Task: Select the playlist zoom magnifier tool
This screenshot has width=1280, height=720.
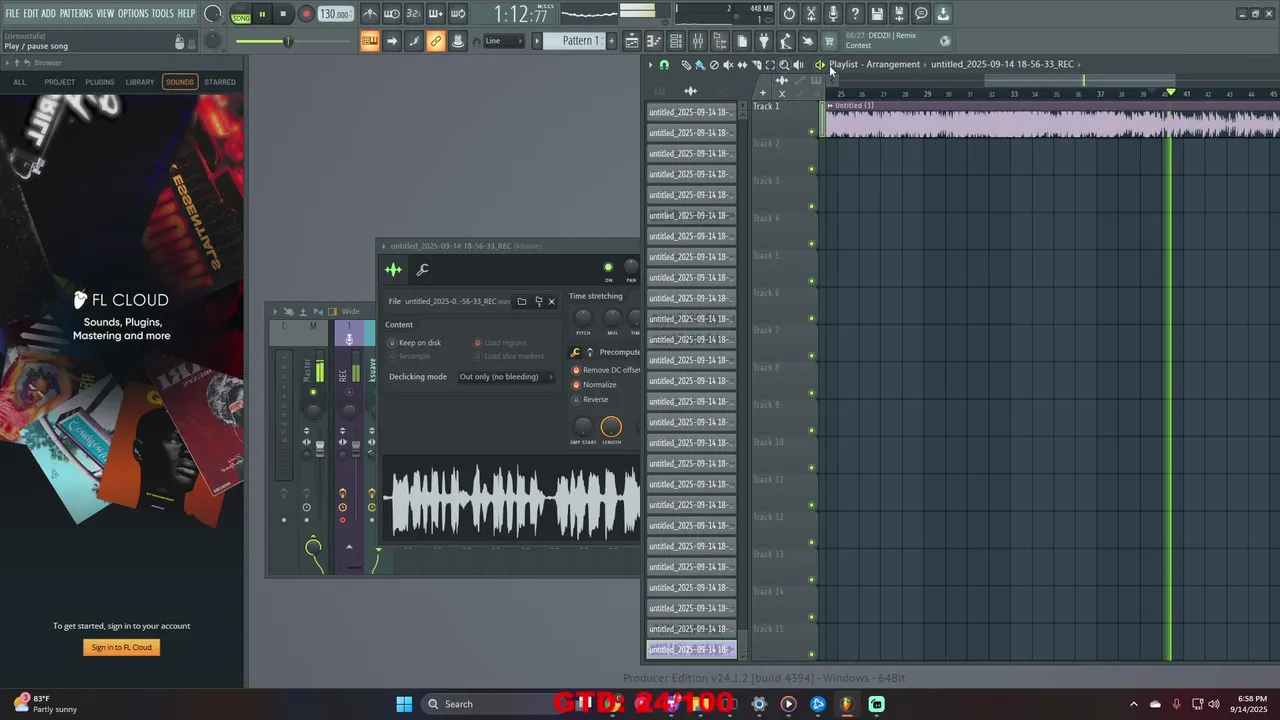Action: click(784, 65)
